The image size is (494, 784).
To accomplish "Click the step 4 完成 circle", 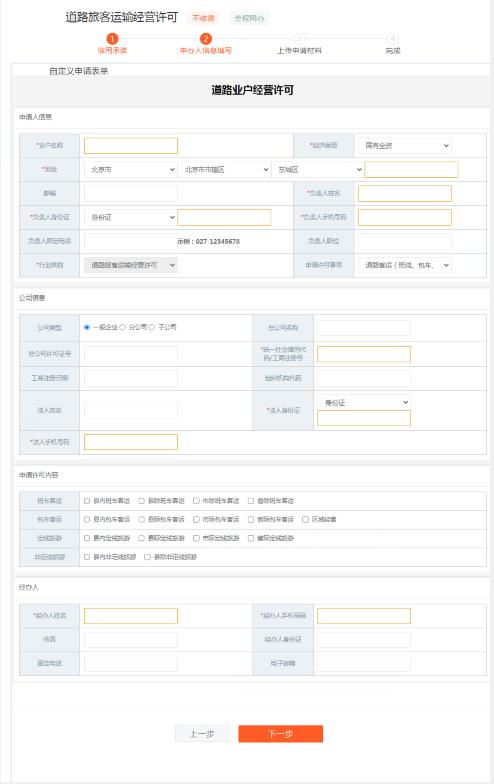I will (392, 39).
